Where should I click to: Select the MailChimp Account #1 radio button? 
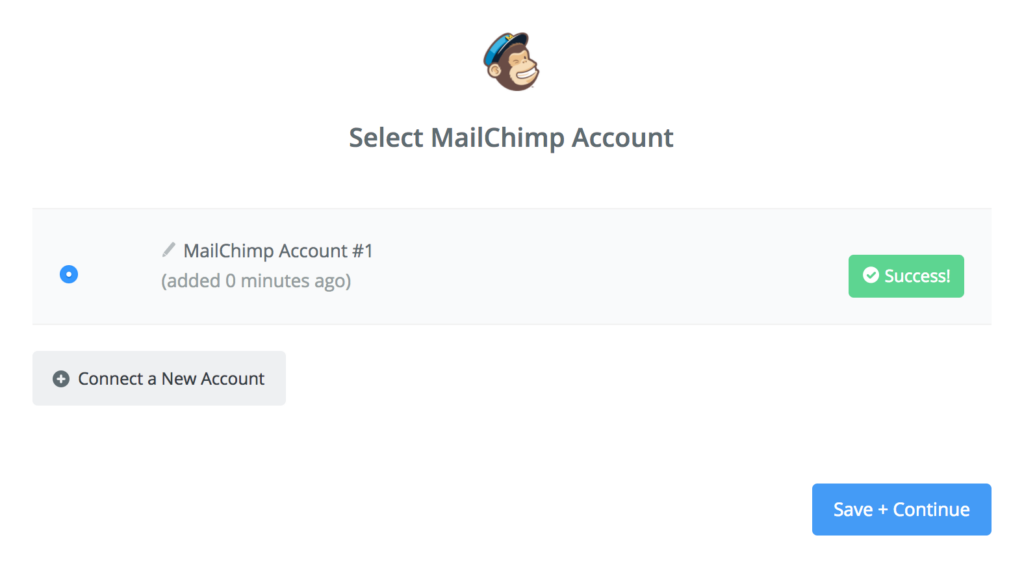[x=69, y=274]
